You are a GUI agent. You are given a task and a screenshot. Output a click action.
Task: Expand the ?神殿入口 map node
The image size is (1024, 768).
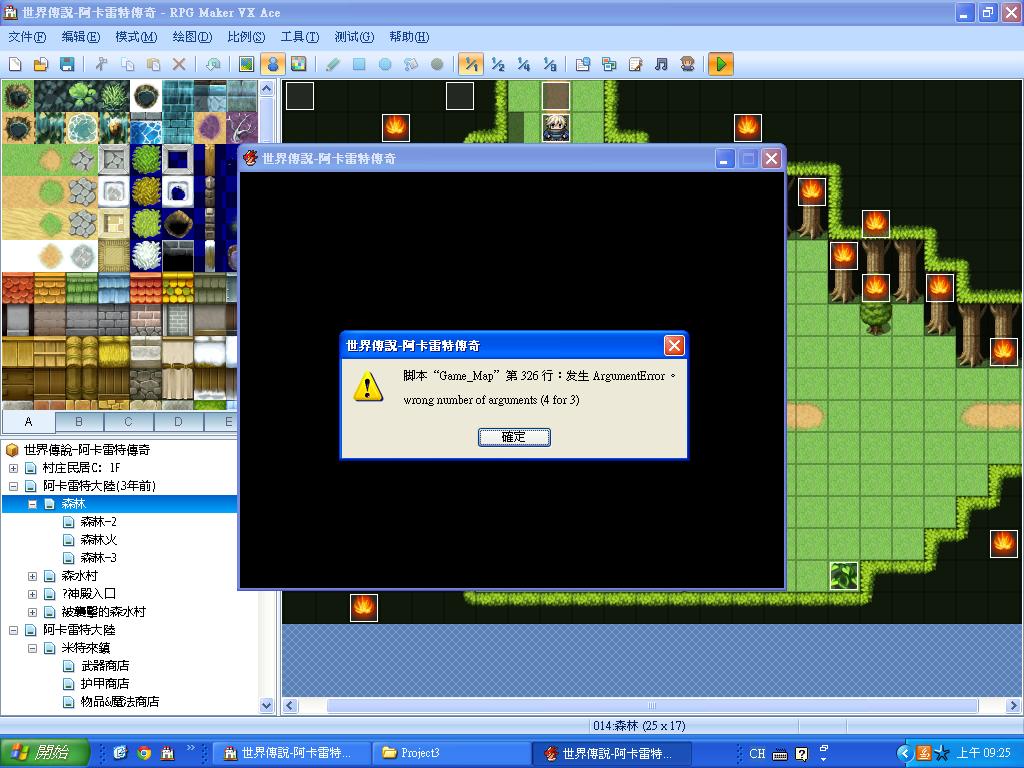pyautogui.click(x=32, y=594)
